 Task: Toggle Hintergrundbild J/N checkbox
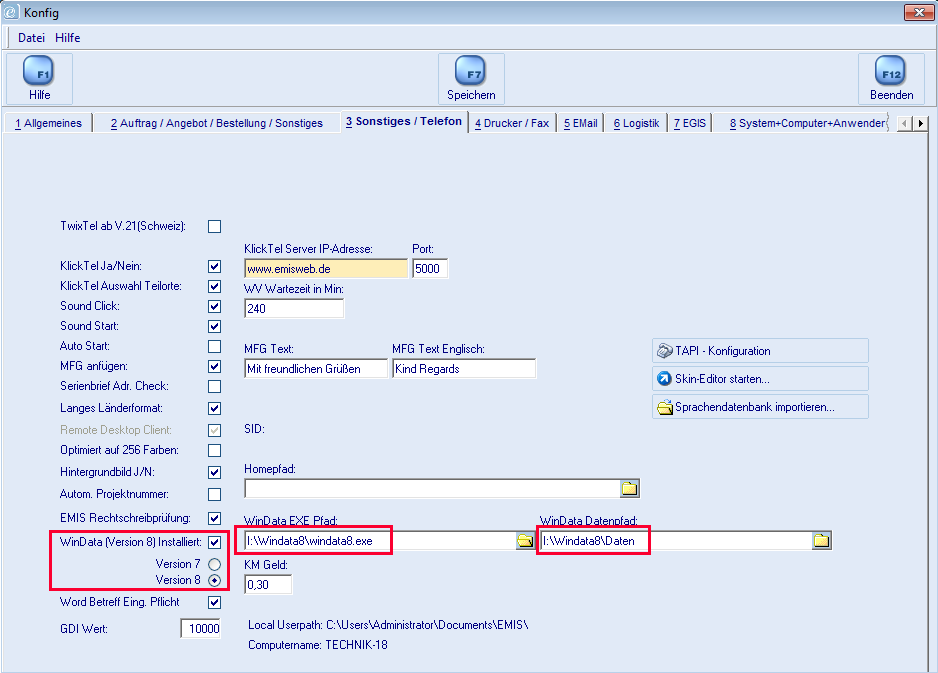[x=214, y=472]
